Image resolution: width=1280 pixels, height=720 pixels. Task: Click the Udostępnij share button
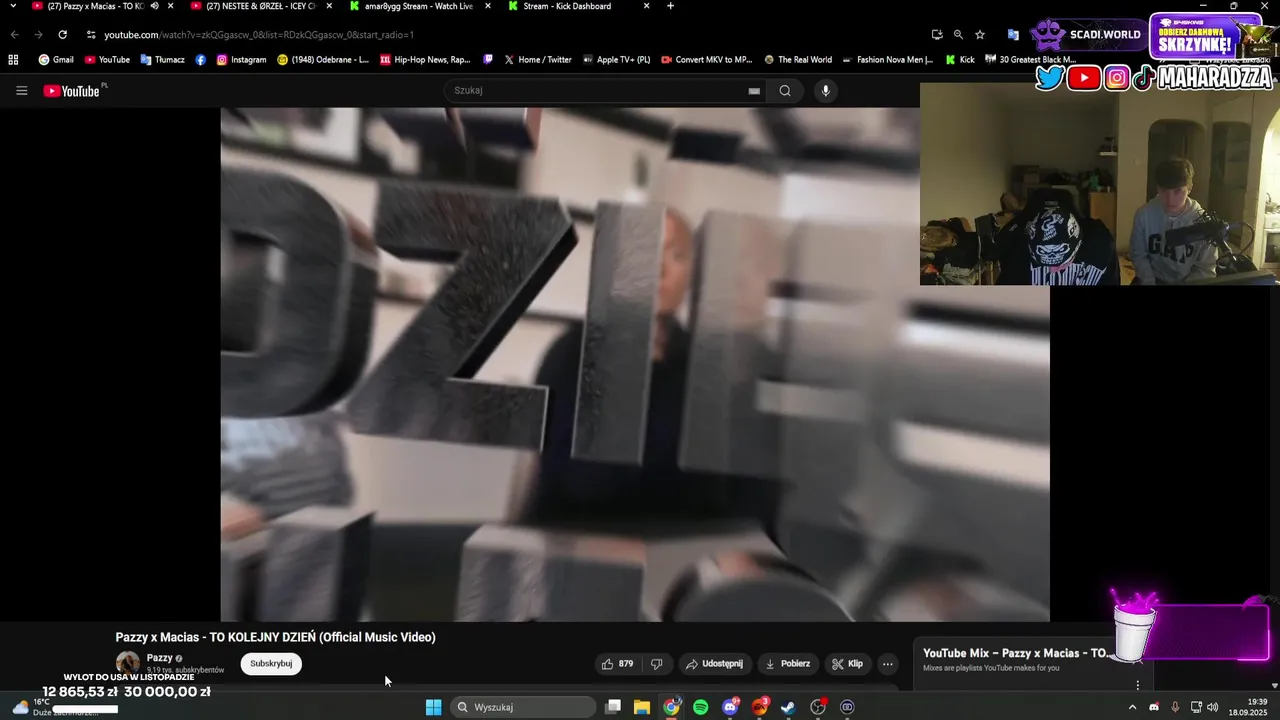click(714, 664)
